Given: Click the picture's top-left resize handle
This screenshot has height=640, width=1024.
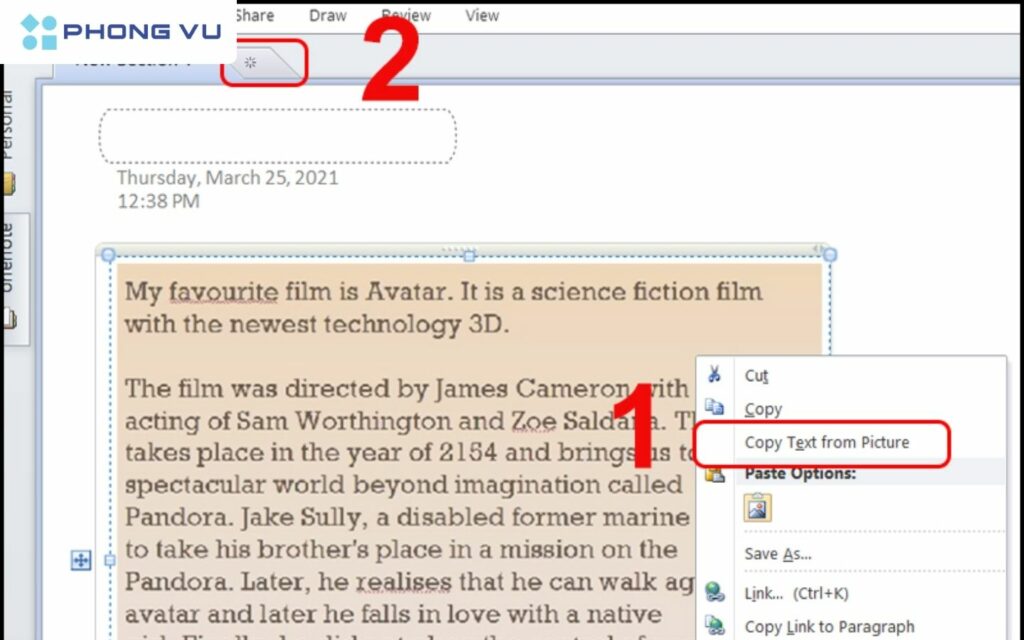Looking at the screenshot, I should [108, 256].
